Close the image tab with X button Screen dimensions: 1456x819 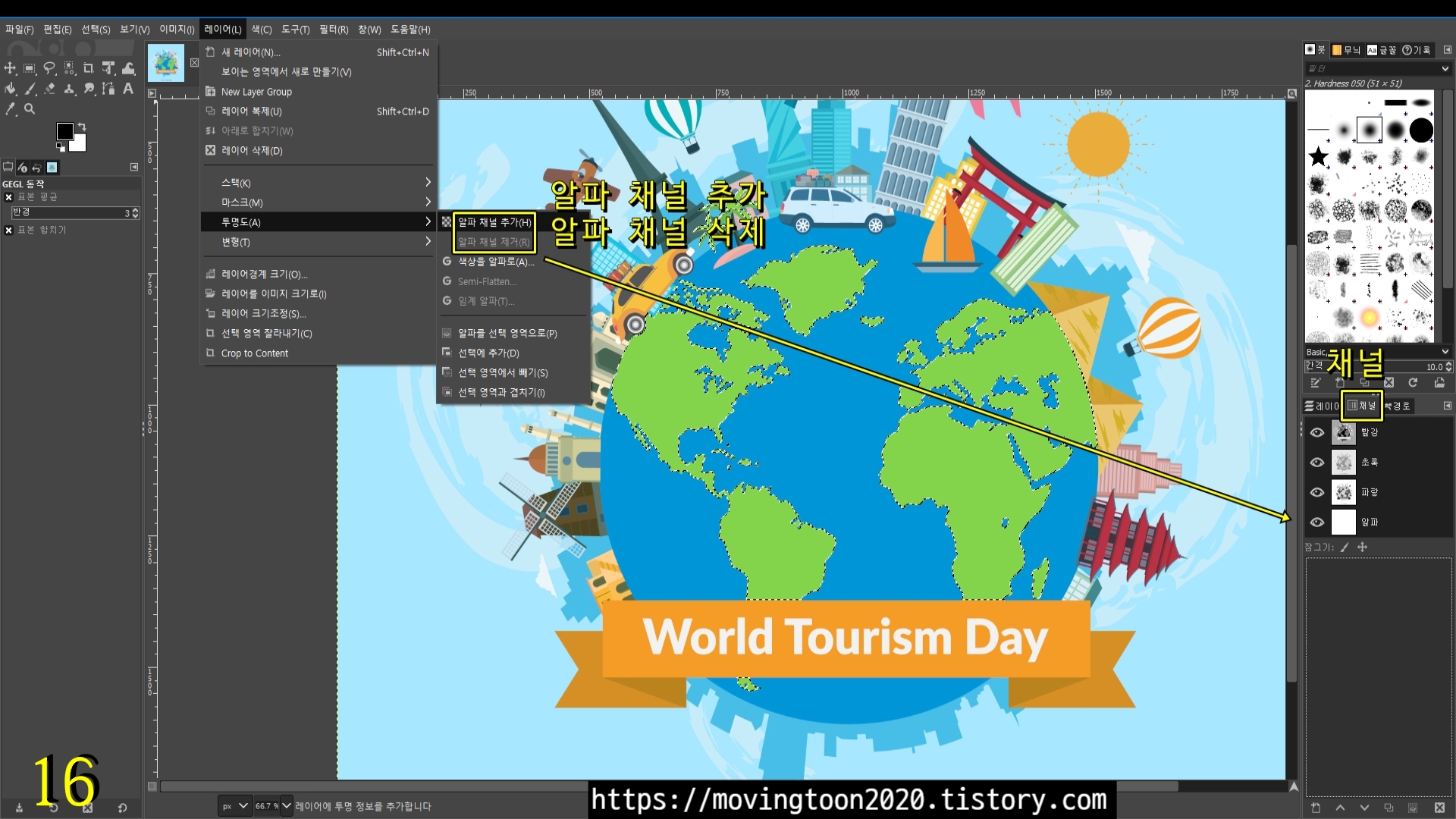tap(194, 62)
